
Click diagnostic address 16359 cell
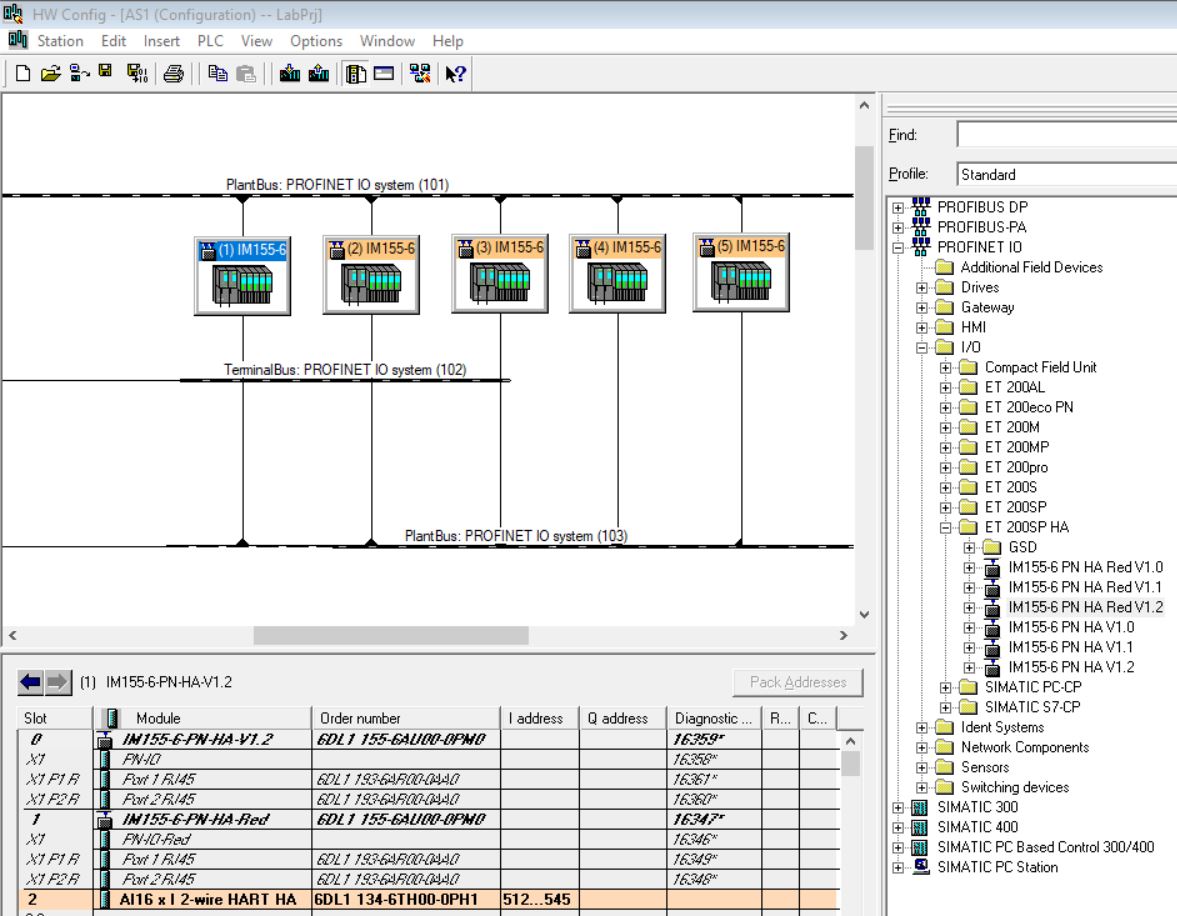[714, 740]
